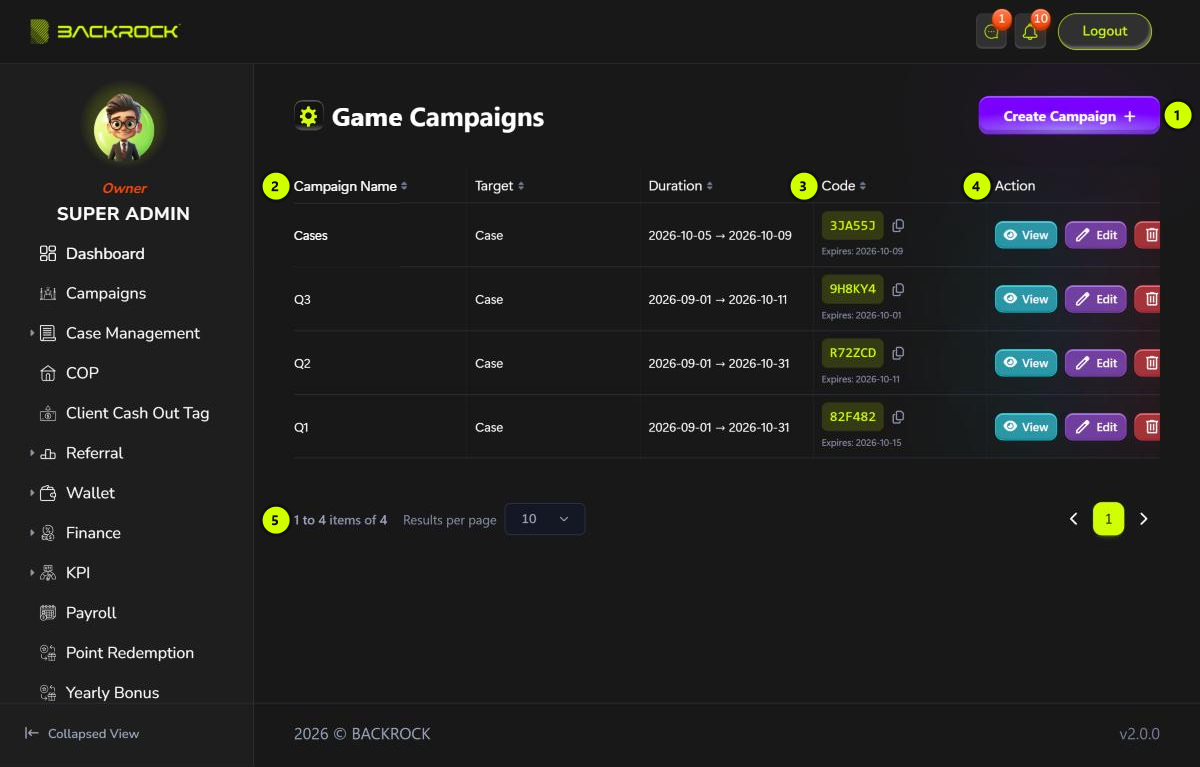Go to the next page arrow
The width and height of the screenshot is (1200, 767).
coord(1144,519)
